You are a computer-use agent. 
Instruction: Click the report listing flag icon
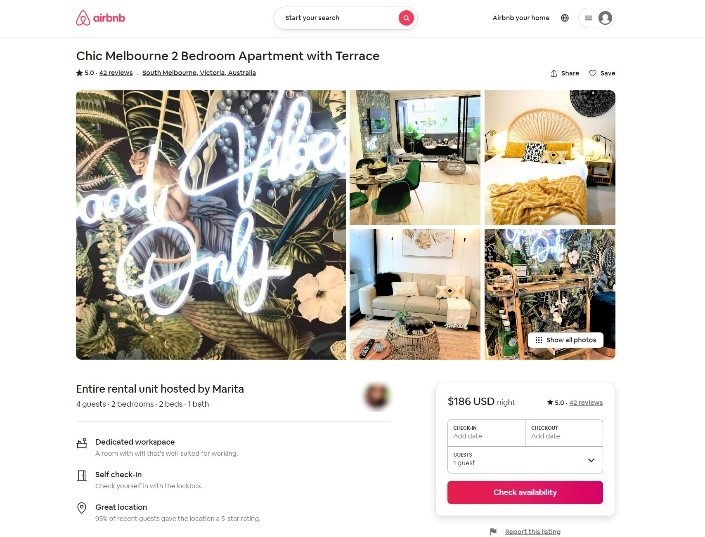point(493,532)
